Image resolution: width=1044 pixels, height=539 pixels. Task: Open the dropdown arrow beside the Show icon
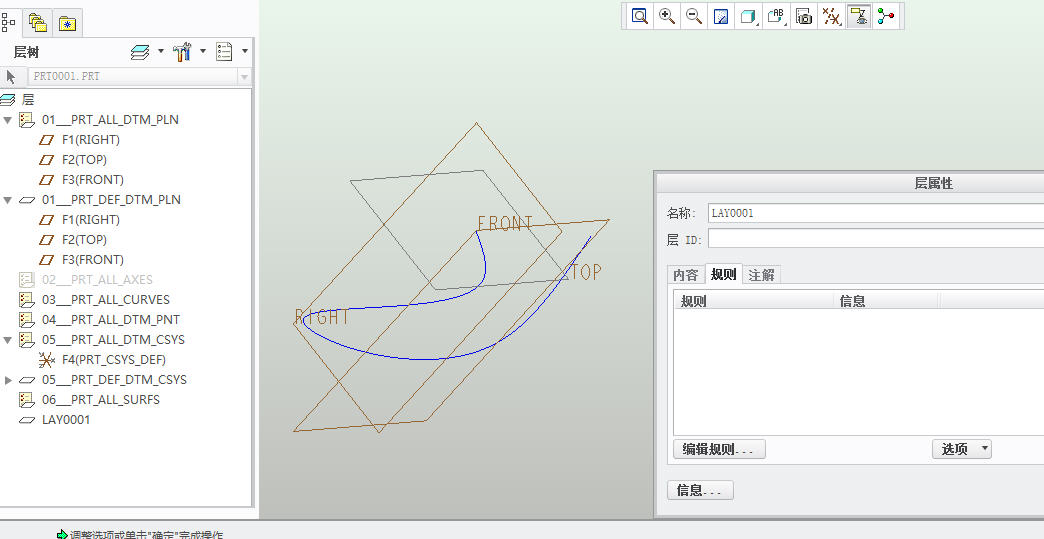click(244, 51)
